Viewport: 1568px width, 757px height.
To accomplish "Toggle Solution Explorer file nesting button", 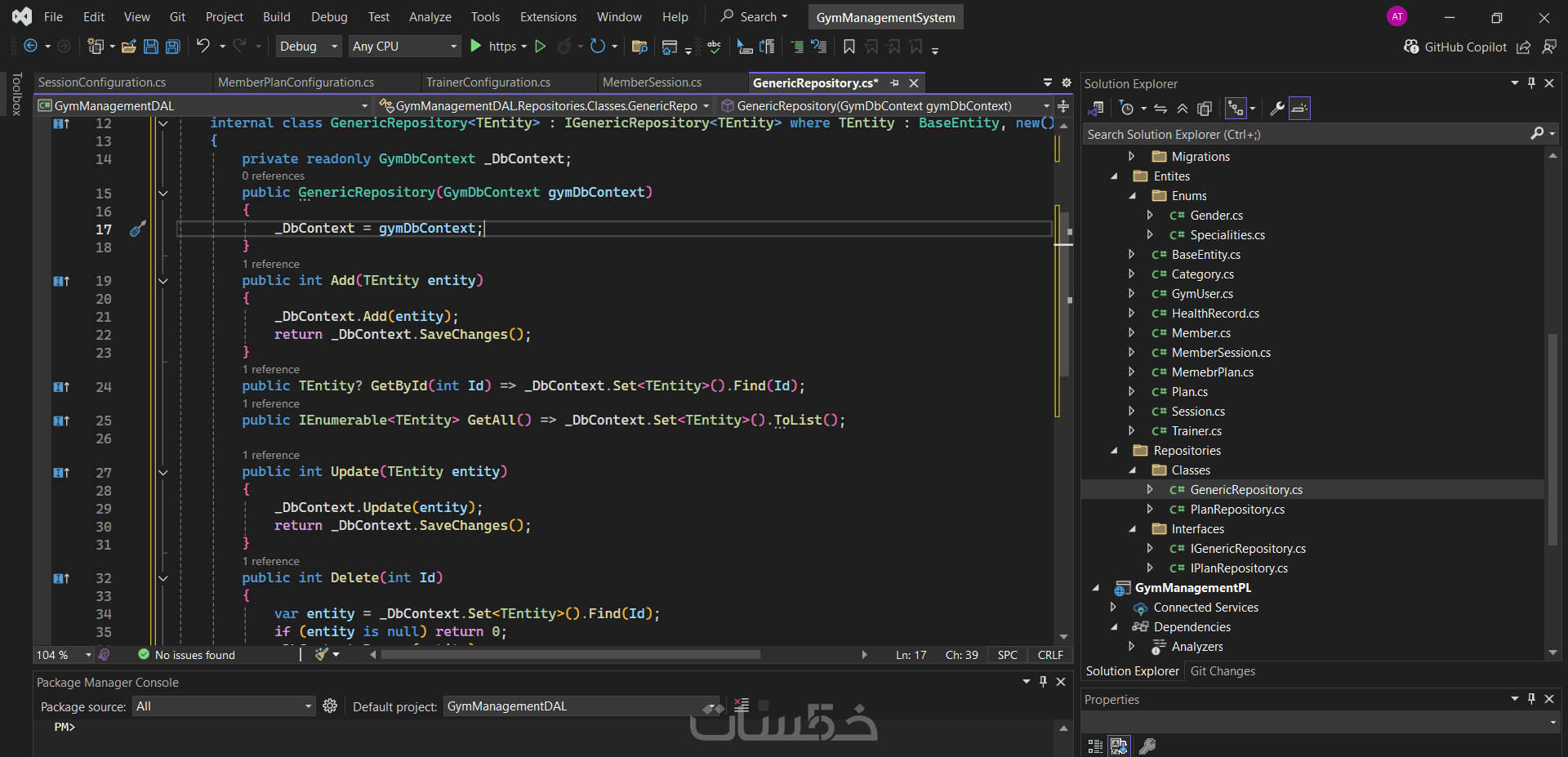I will 1236,108.
